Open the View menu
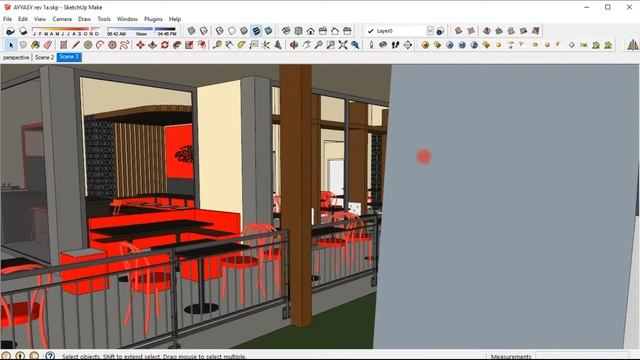The height and width of the screenshot is (360, 640). (40, 19)
